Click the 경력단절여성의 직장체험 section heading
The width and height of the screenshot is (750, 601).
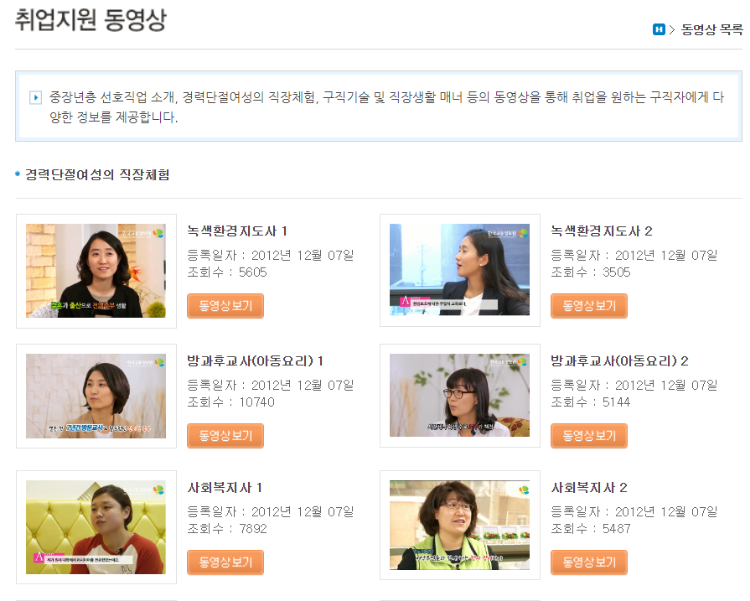[97, 174]
